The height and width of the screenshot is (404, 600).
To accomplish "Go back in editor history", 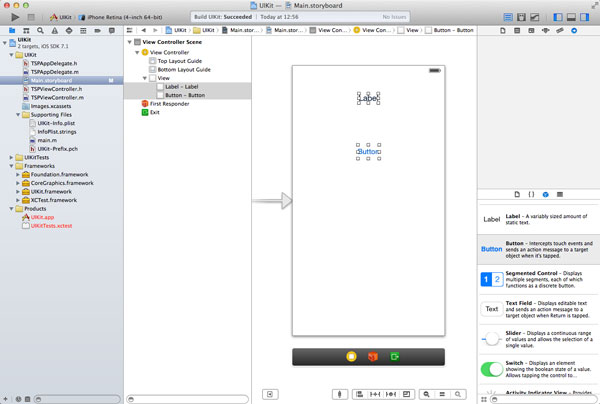I will pos(143,30).
